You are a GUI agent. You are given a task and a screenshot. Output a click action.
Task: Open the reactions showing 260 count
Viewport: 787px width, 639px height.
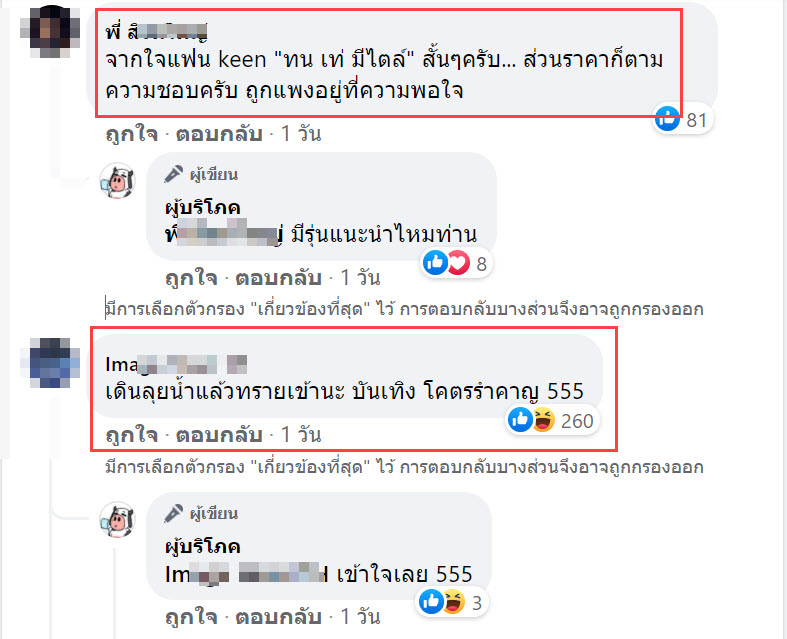point(552,420)
